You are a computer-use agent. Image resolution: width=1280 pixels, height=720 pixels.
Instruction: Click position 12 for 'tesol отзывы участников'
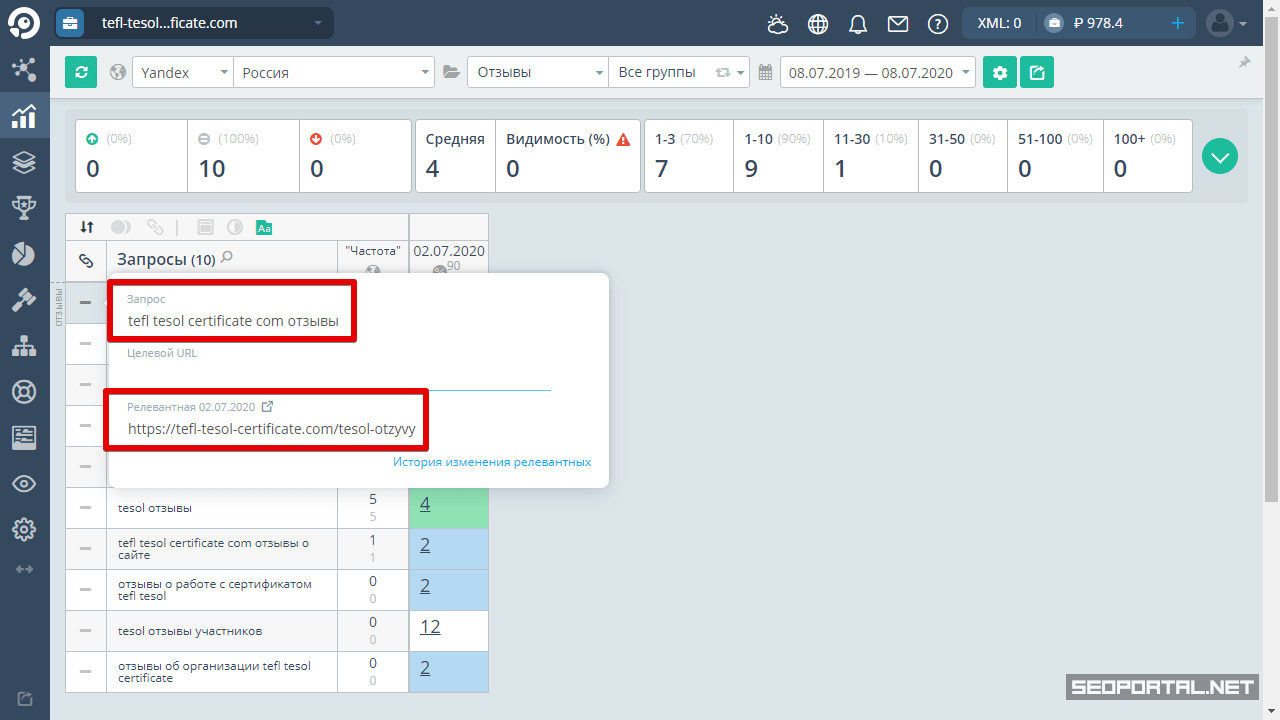coord(431,627)
